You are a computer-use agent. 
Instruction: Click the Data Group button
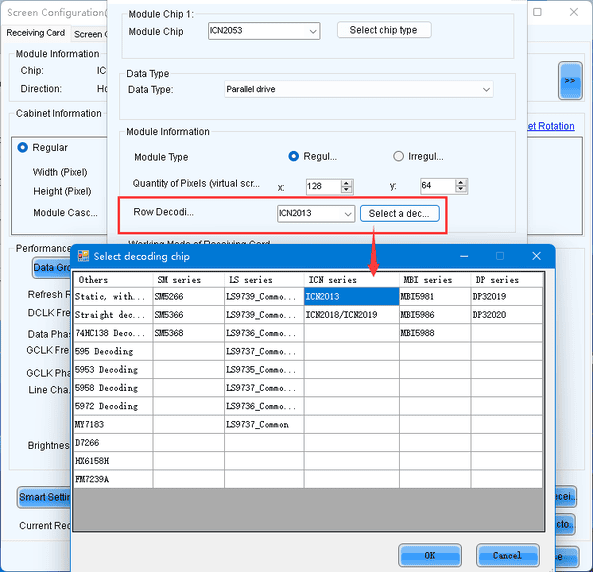[52, 267]
